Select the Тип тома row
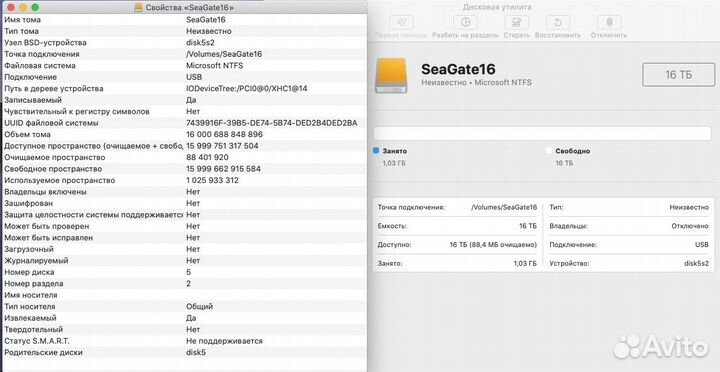The image size is (720, 372). click(x=184, y=31)
